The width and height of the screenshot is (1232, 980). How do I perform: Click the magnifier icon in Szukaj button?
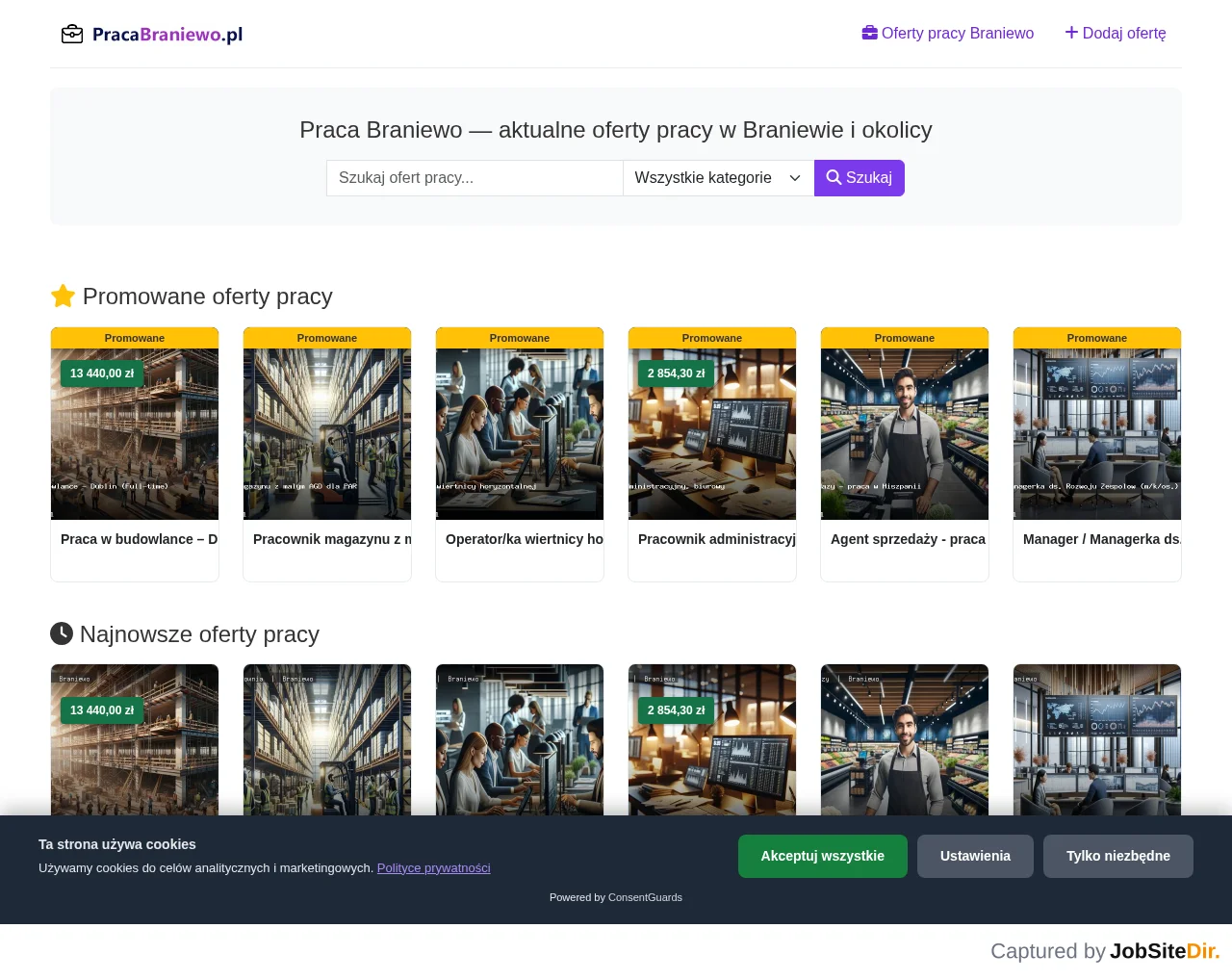834,177
